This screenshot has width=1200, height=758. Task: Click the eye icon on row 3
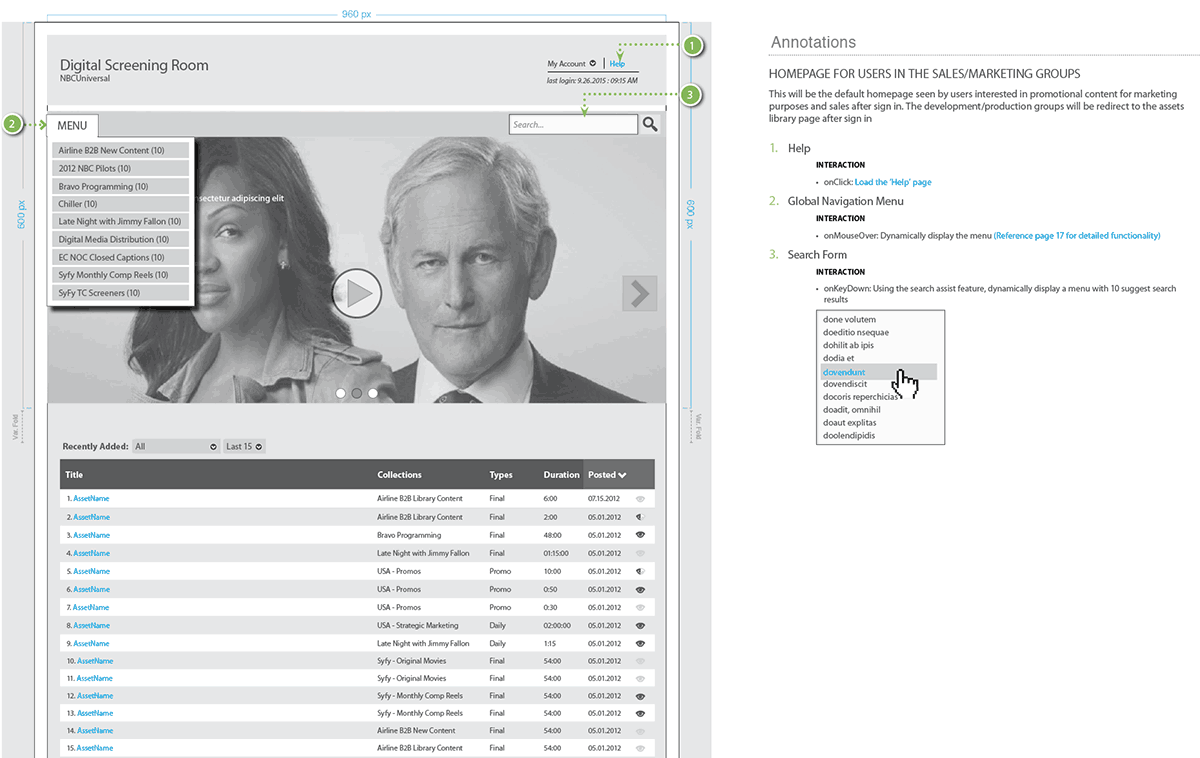(x=640, y=535)
